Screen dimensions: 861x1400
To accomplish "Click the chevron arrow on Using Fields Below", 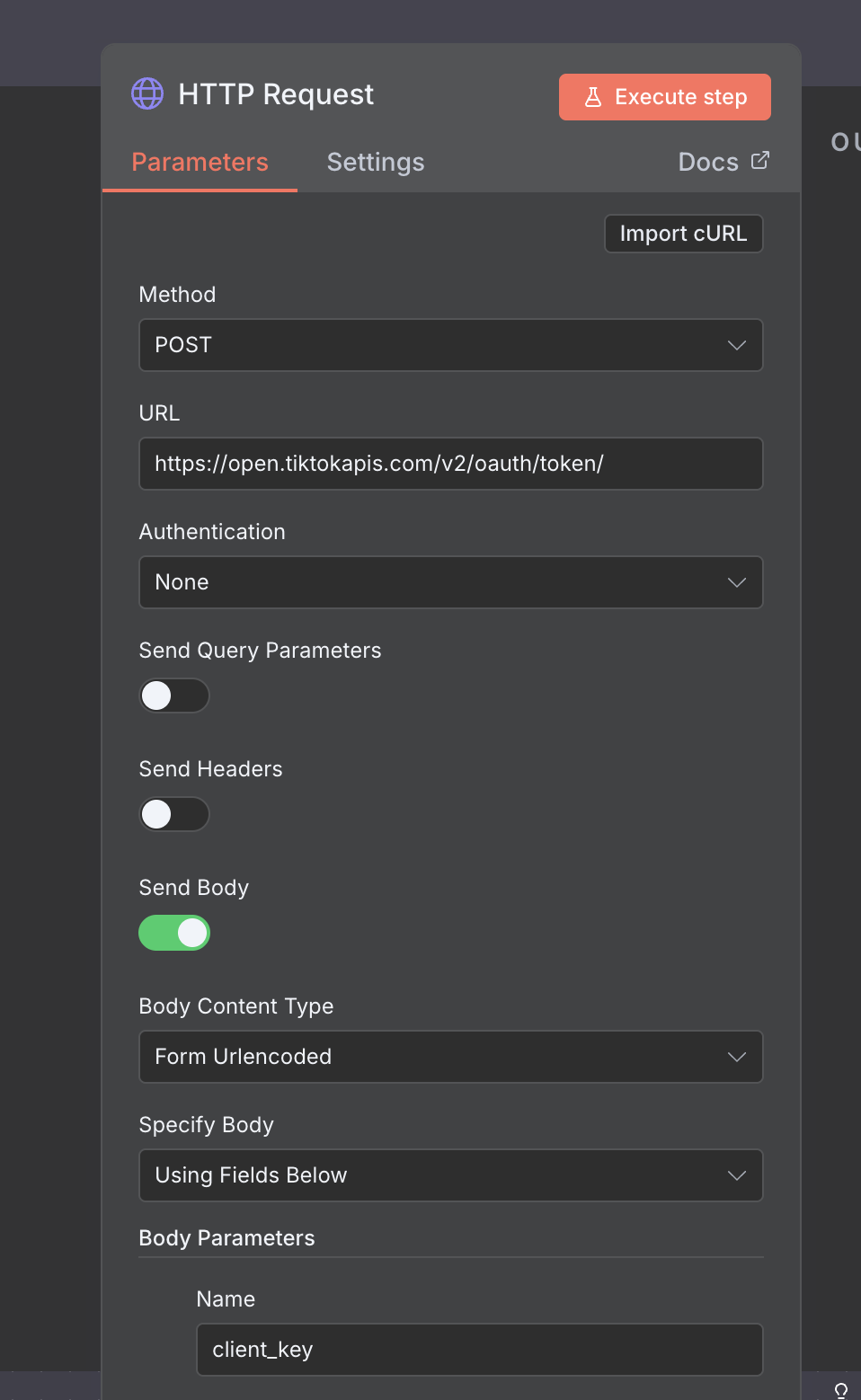I will [x=737, y=1175].
